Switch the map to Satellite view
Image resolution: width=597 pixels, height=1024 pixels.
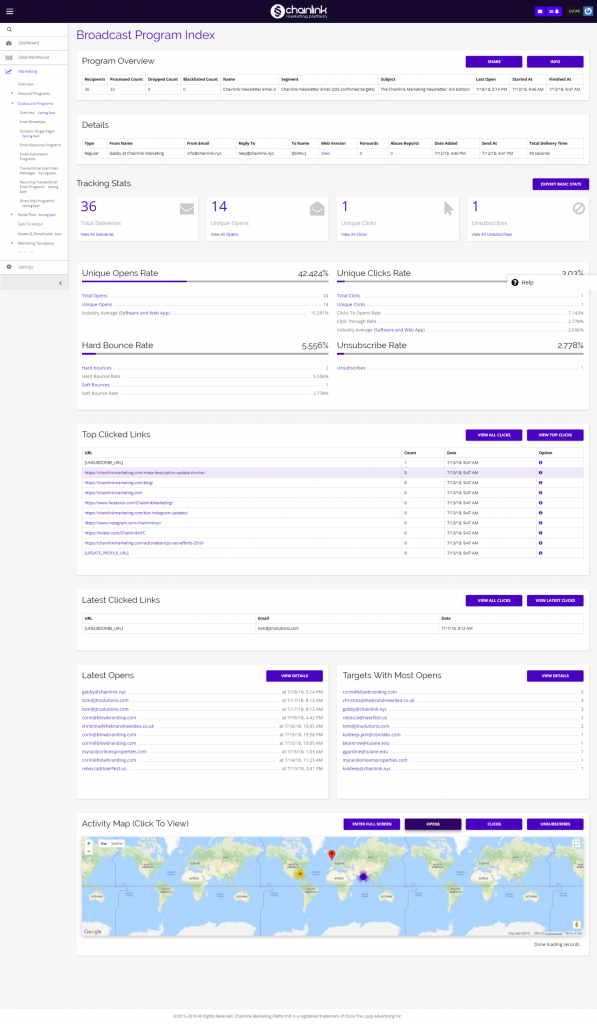pos(117,844)
